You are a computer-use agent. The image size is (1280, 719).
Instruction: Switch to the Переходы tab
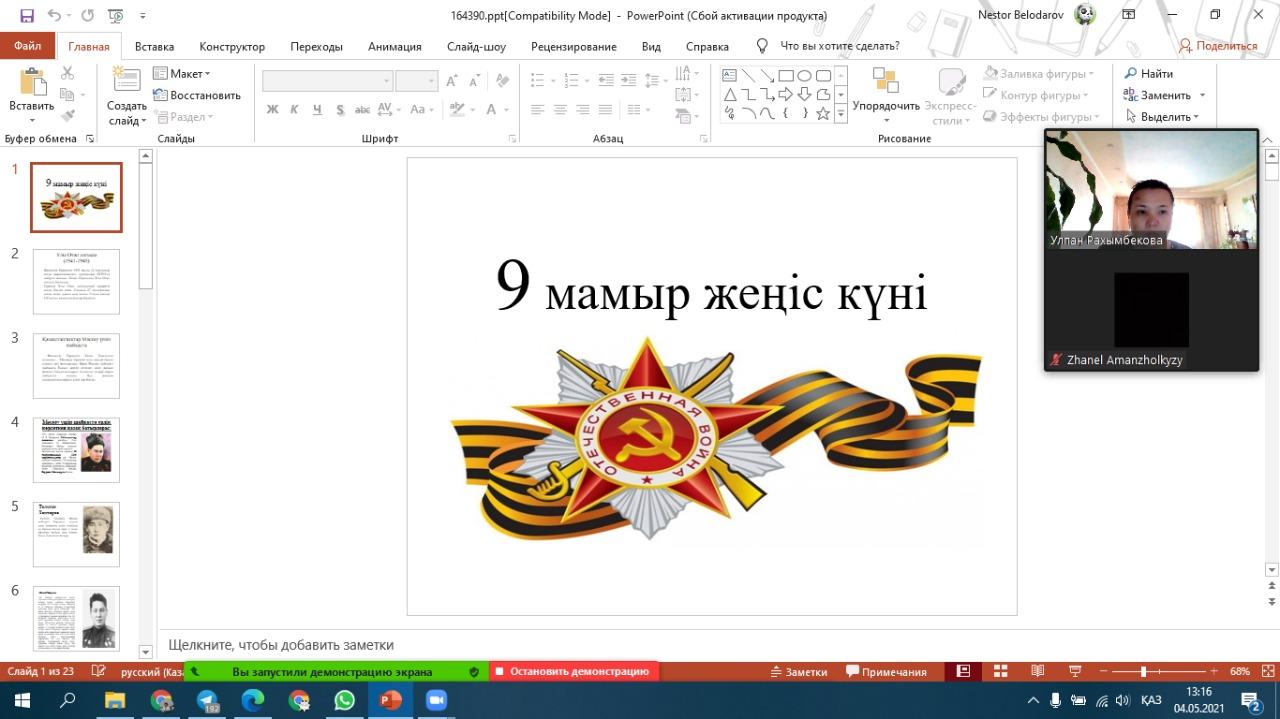tap(316, 46)
